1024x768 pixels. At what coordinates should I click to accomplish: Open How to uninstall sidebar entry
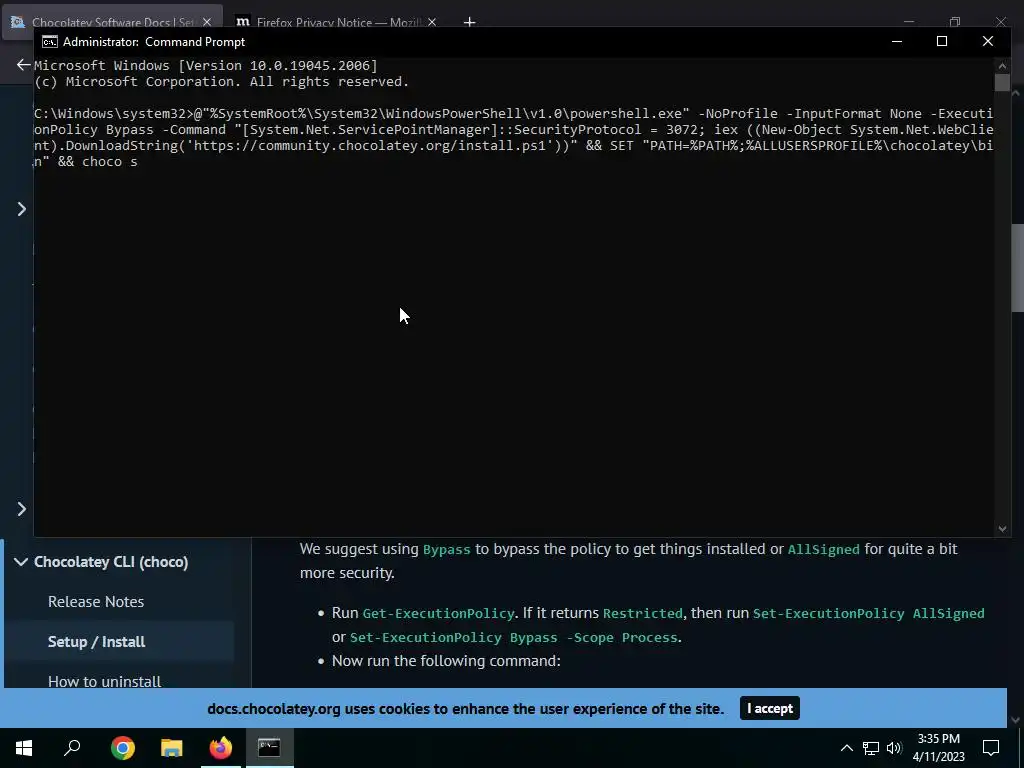tap(104, 681)
